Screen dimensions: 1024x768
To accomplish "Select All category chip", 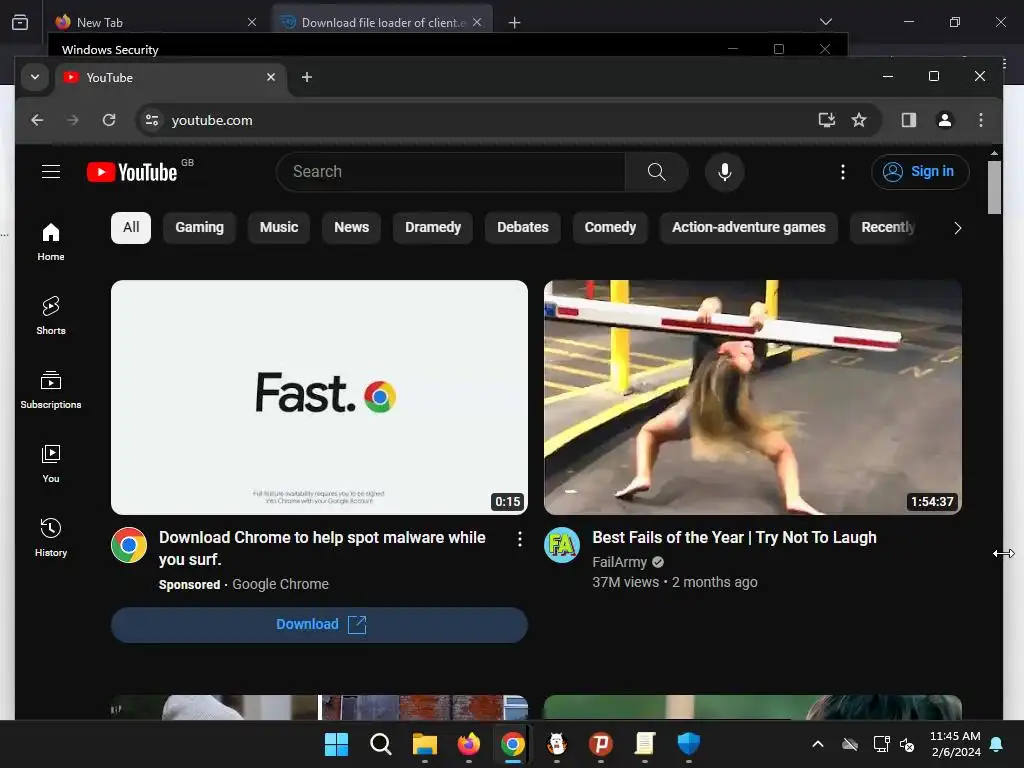I will [131, 227].
